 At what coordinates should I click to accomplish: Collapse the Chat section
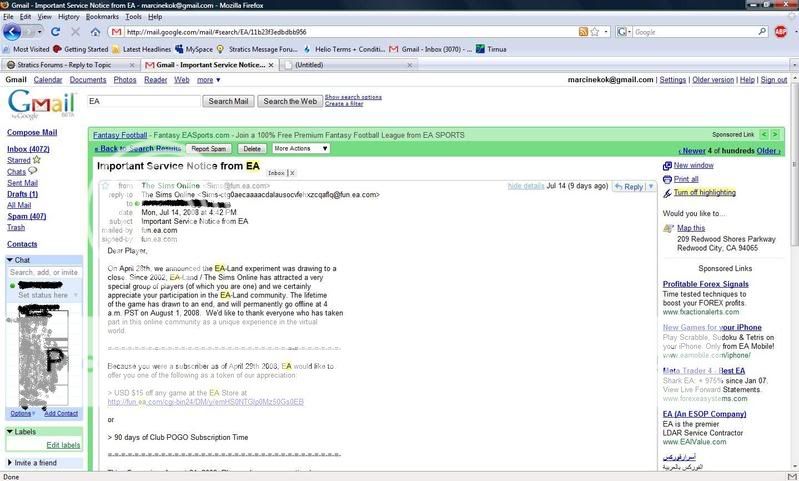click(10, 260)
